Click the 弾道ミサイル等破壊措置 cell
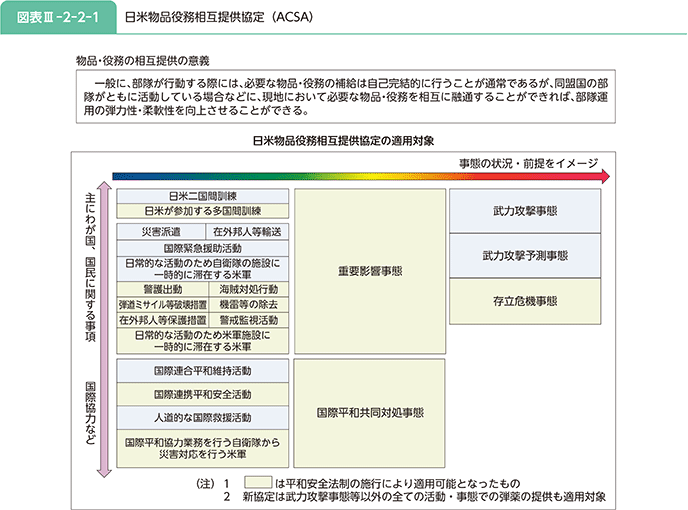The width and height of the screenshot is (688, 510). [x=162, y=305]
